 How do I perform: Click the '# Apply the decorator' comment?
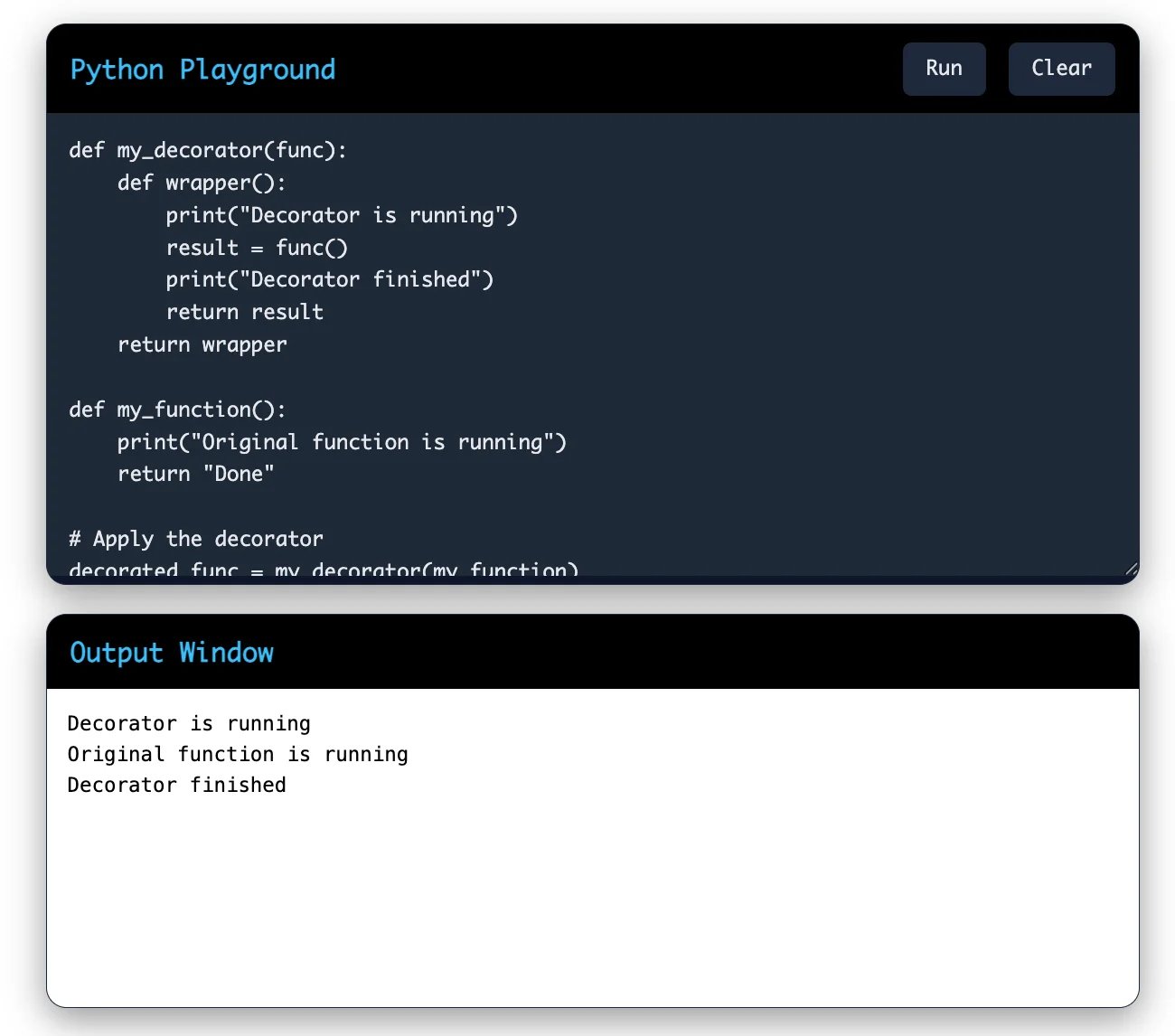click(x=196, y=539)
